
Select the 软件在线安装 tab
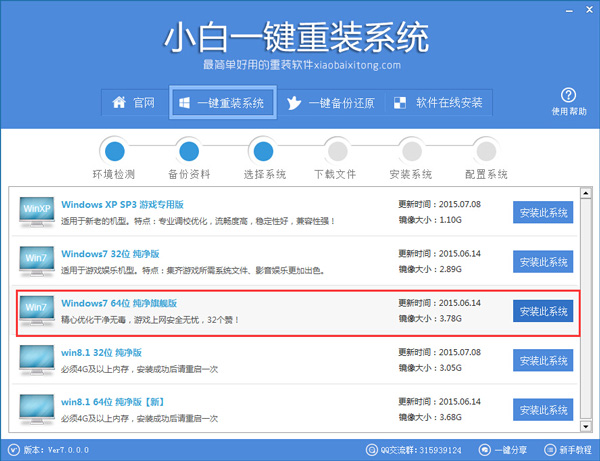click(x=439, y=103)
